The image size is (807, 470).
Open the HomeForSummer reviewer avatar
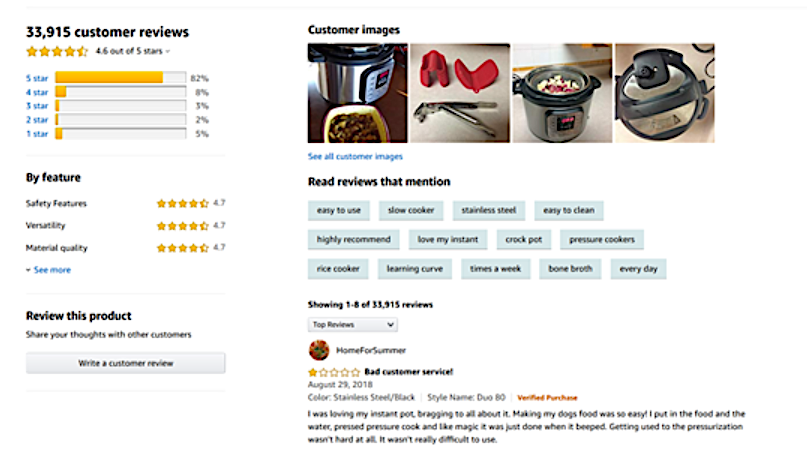319,350
